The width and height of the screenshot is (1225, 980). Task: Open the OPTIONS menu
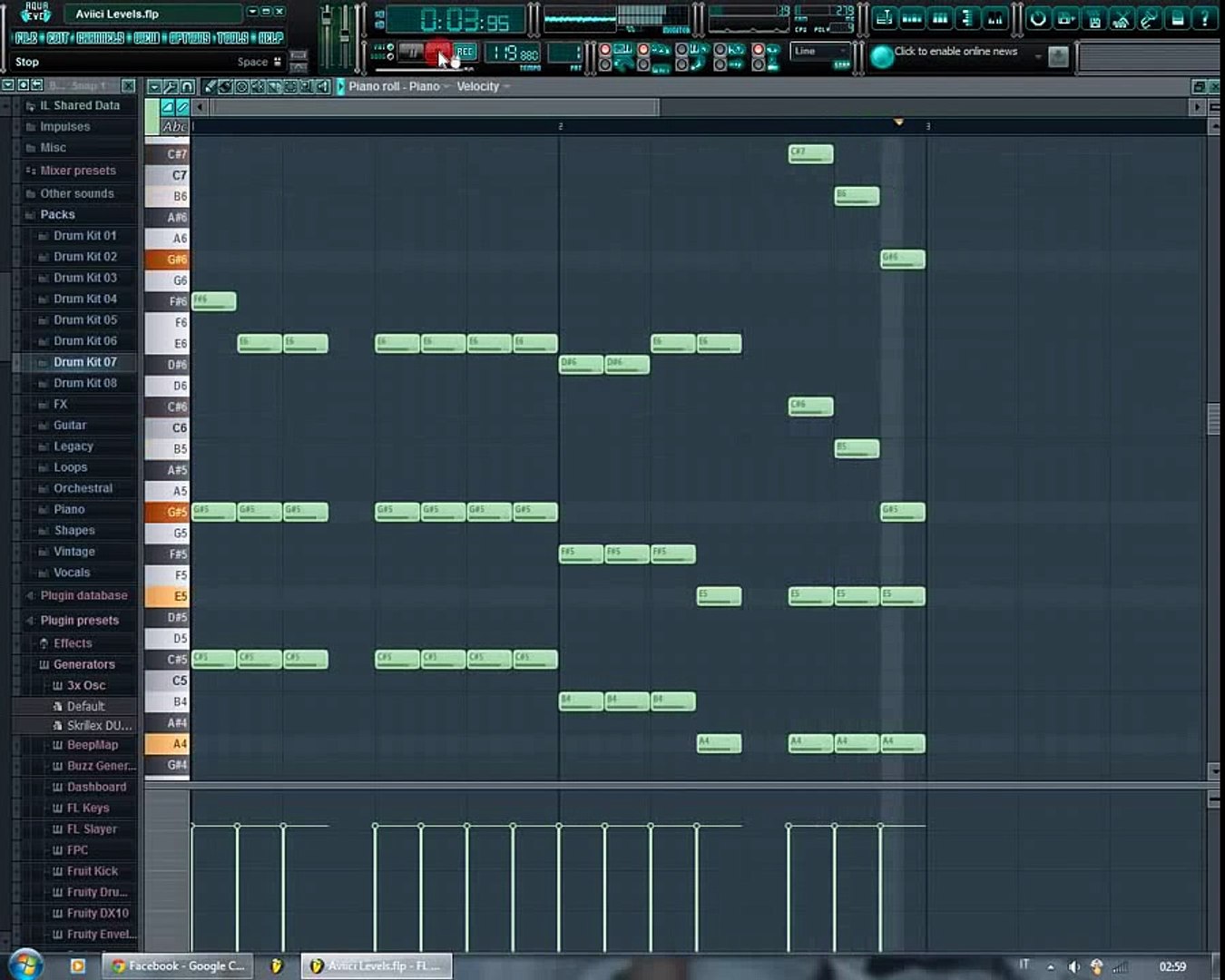click(x=189, y=38)
